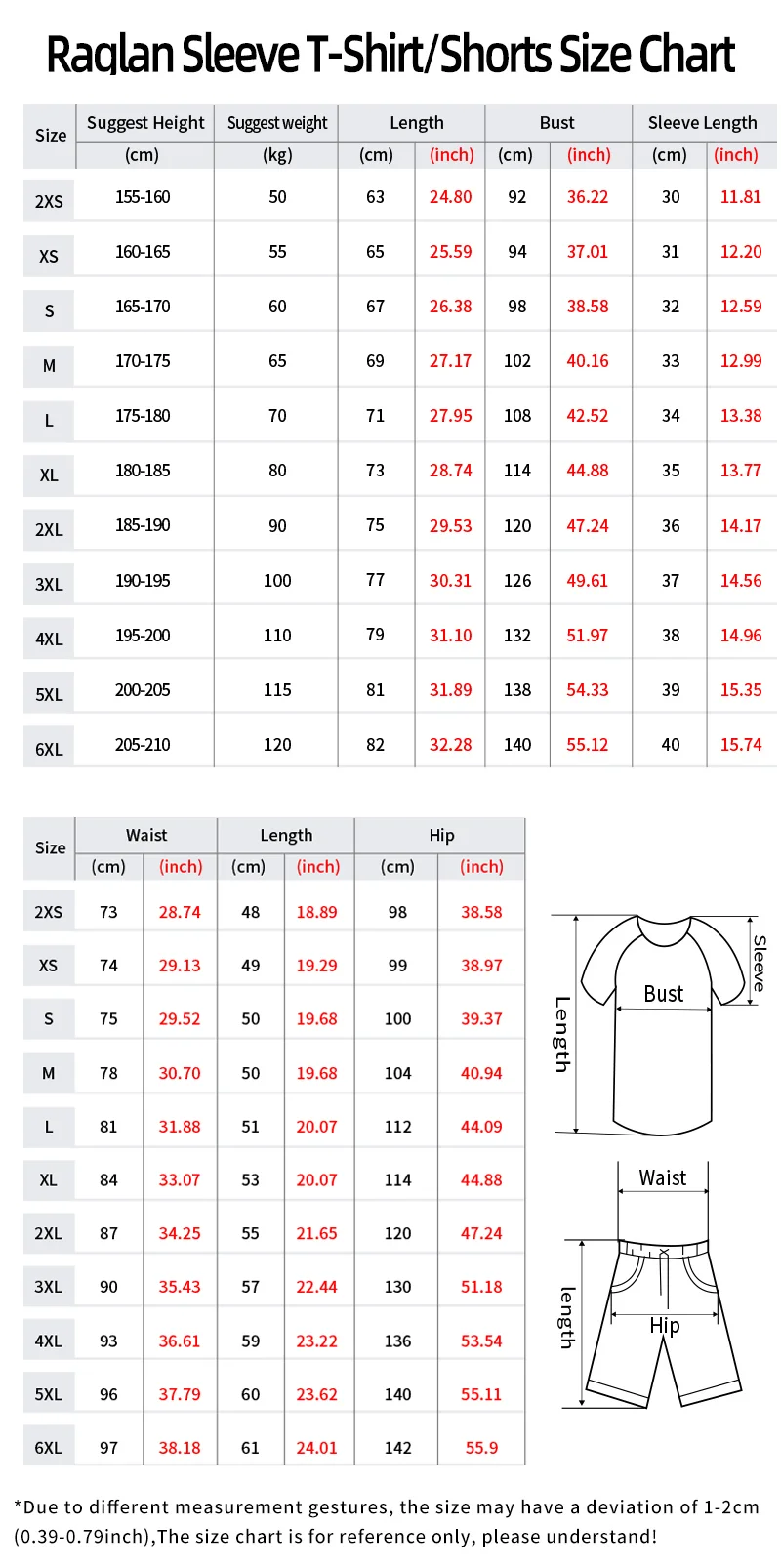Click the Suggest weight column header
781x1568 pixels.
(277, 123)
